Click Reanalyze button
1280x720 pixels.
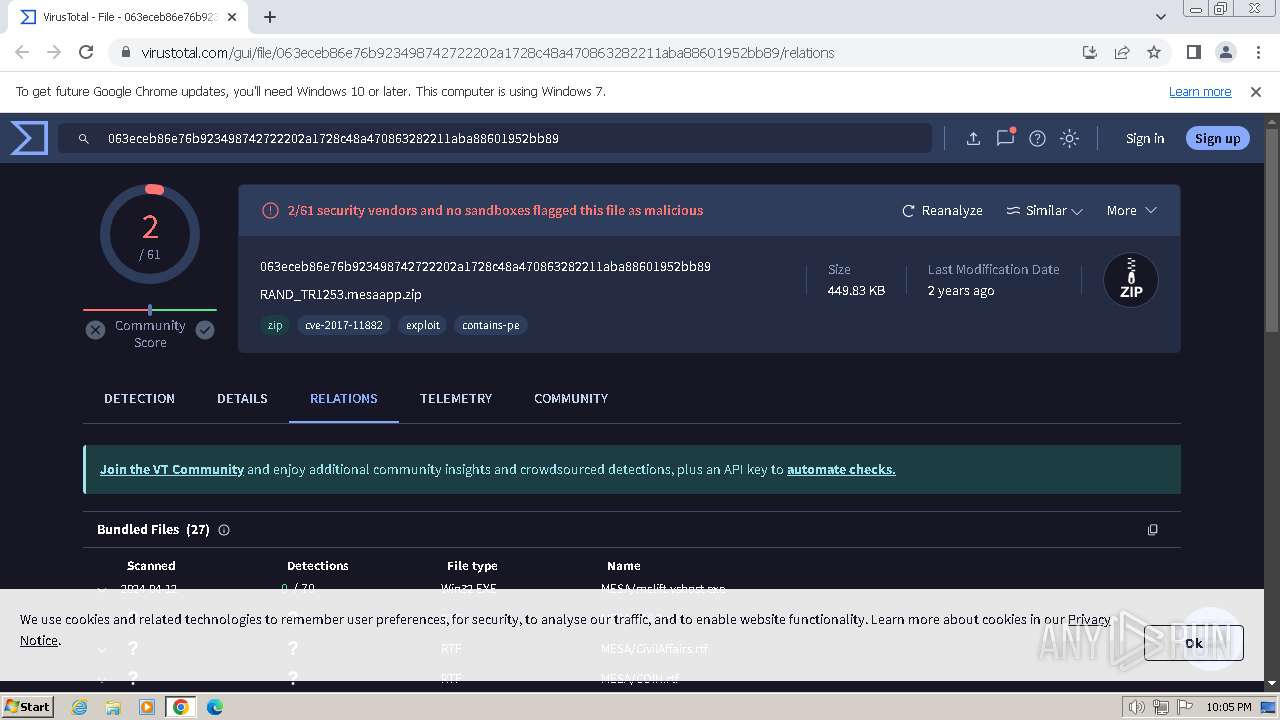(942, 211)
